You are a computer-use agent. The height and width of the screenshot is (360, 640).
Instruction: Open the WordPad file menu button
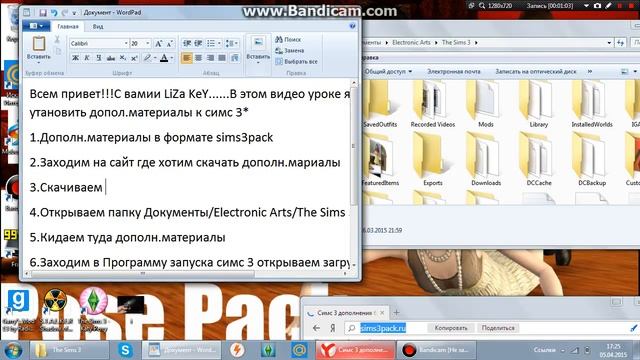click(x=36, y=26)
